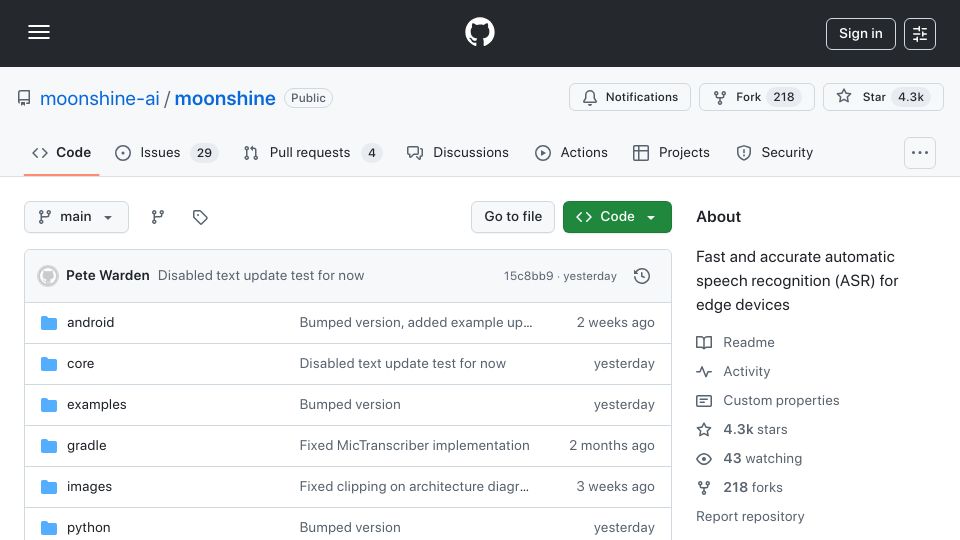The image size is (960, 540).
Task: Star the repository with Star button
Action: [883, 97]
